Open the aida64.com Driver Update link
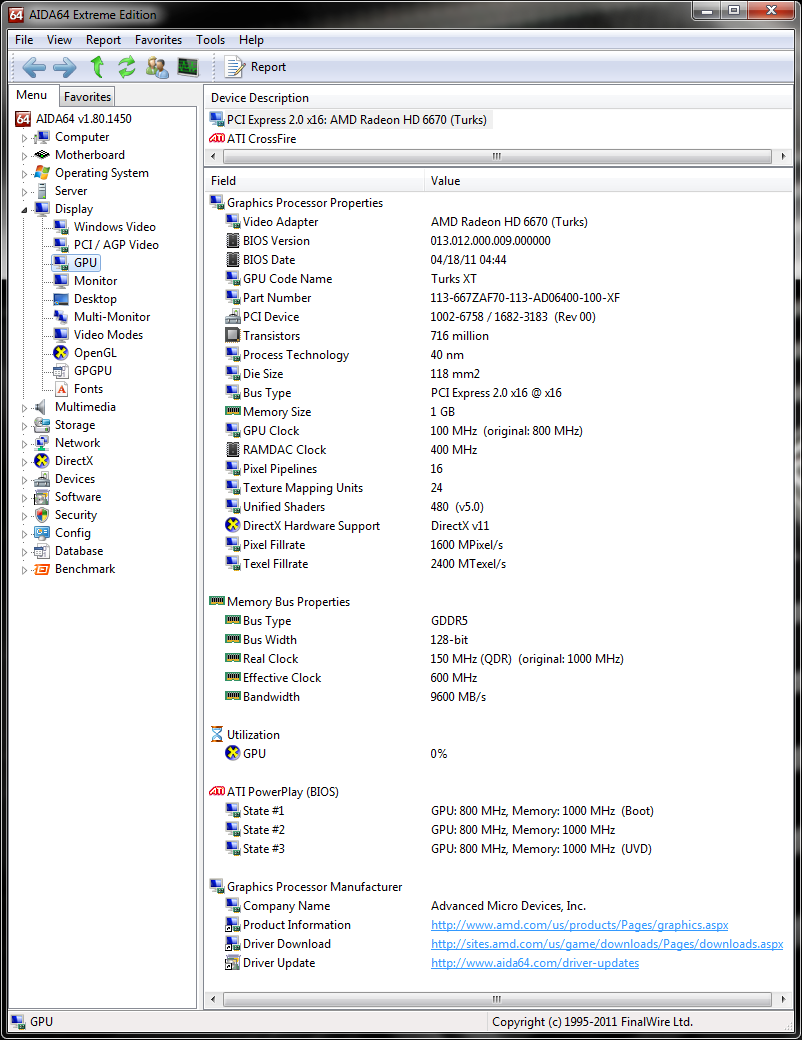 pyautogui.click(x=535, y=962)
